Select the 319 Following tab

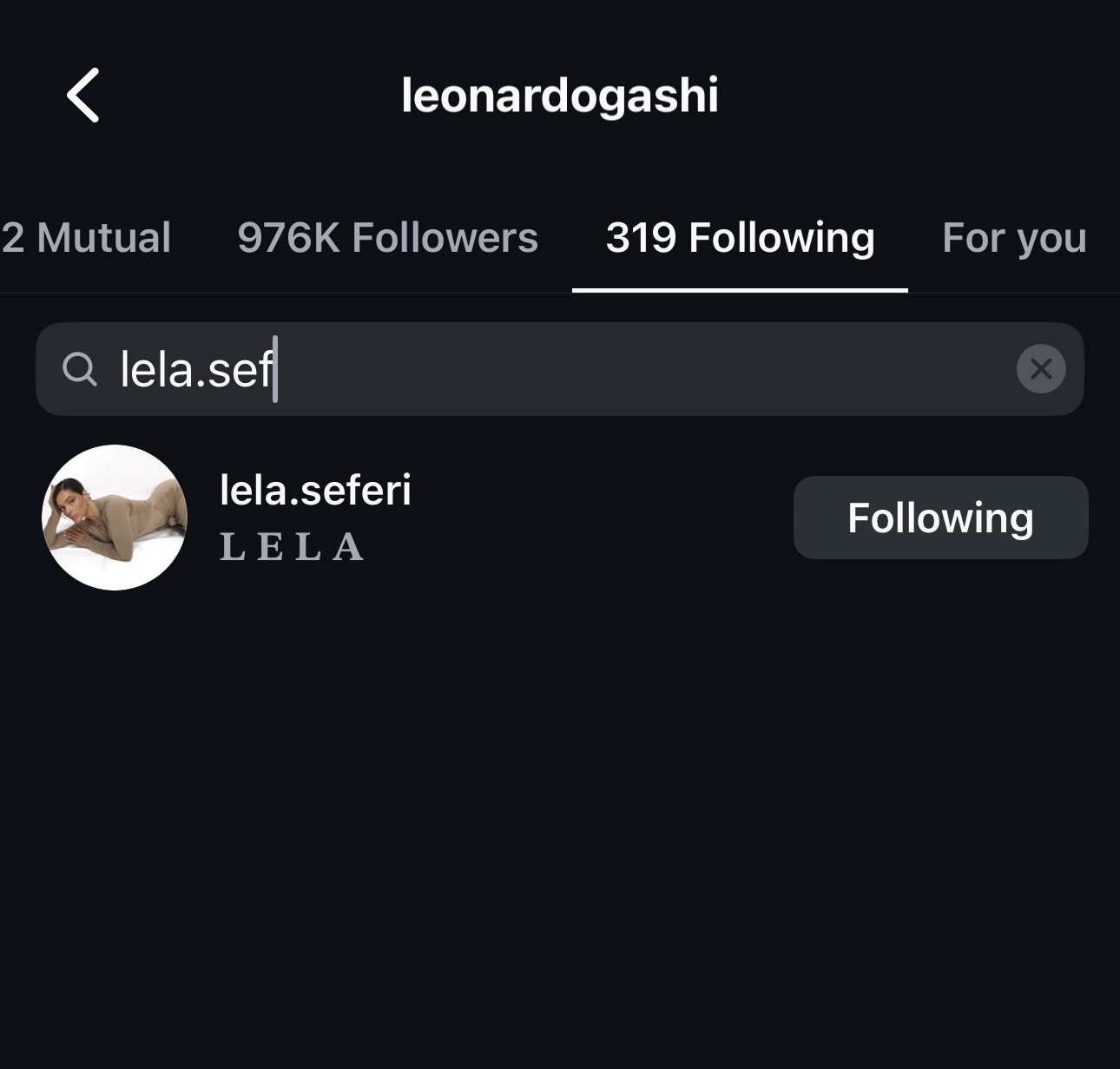point(740,238)
